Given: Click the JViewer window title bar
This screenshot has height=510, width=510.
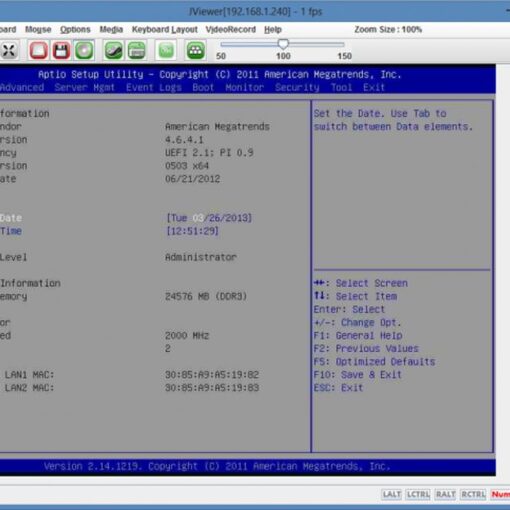Looking at the screenshot, I should click(255, 12).
